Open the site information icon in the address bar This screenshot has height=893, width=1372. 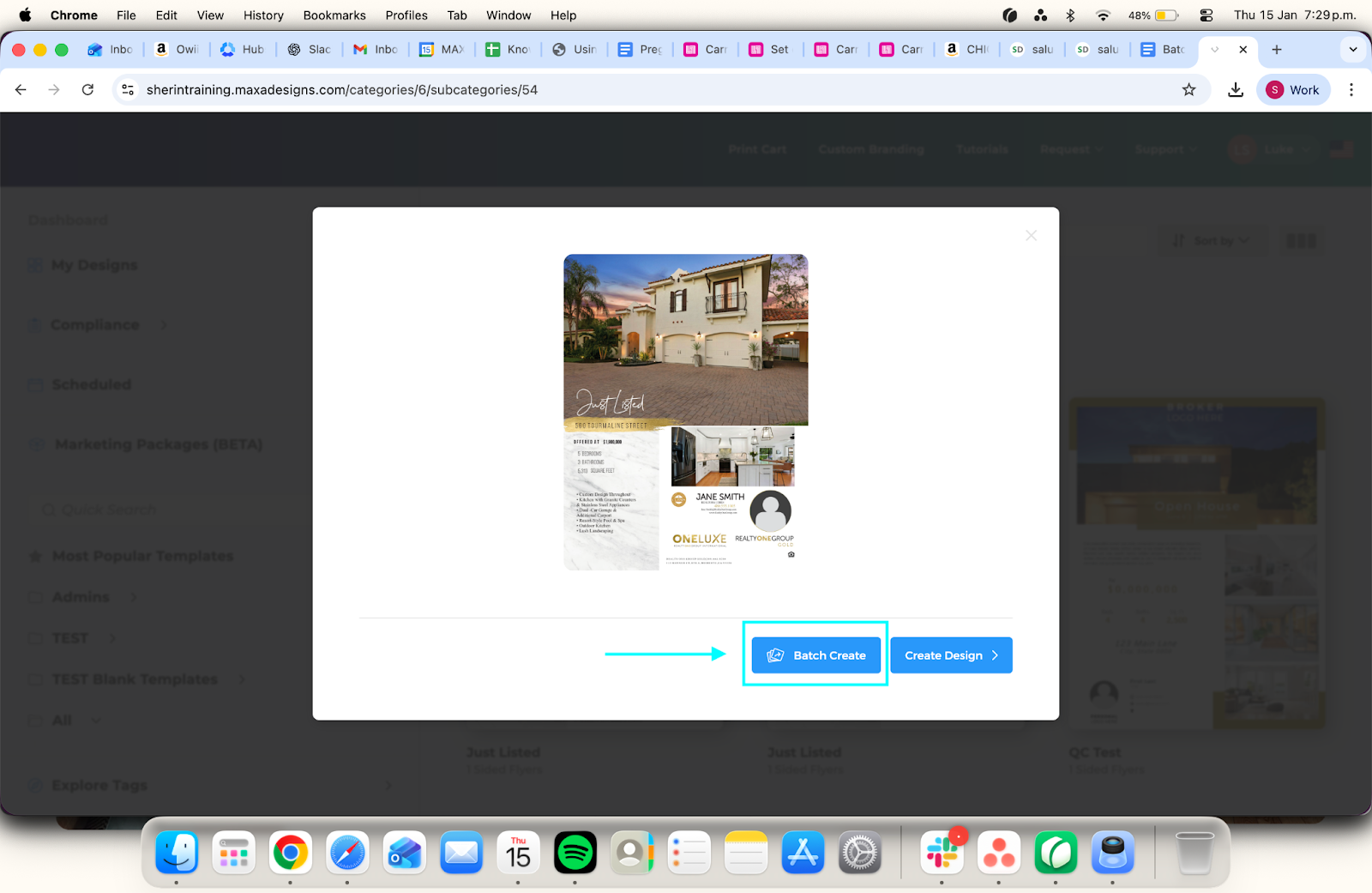click(x=128, y=90)
